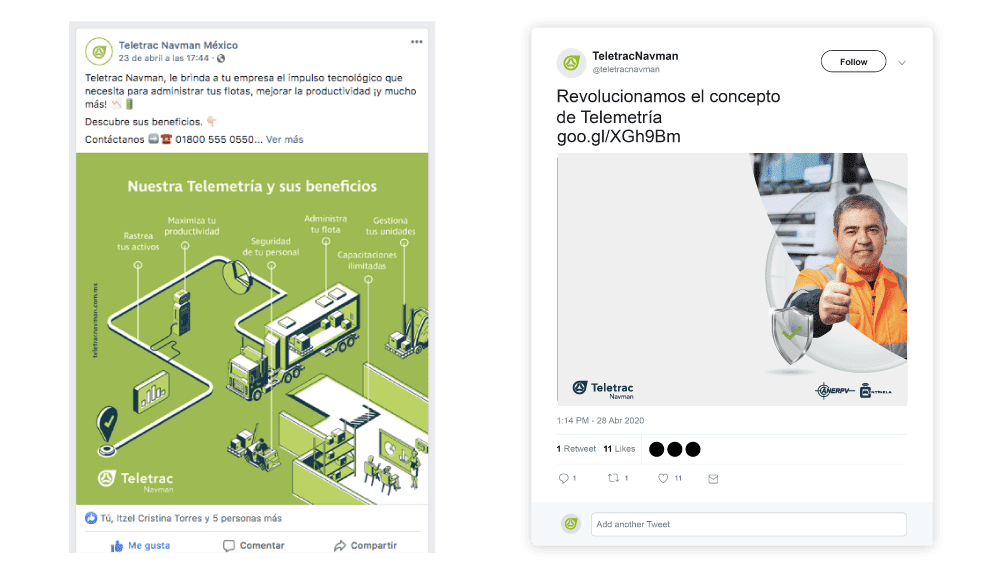
Task: Click the TeletracNavman Twitter avatar
Action: click(571, 62)
